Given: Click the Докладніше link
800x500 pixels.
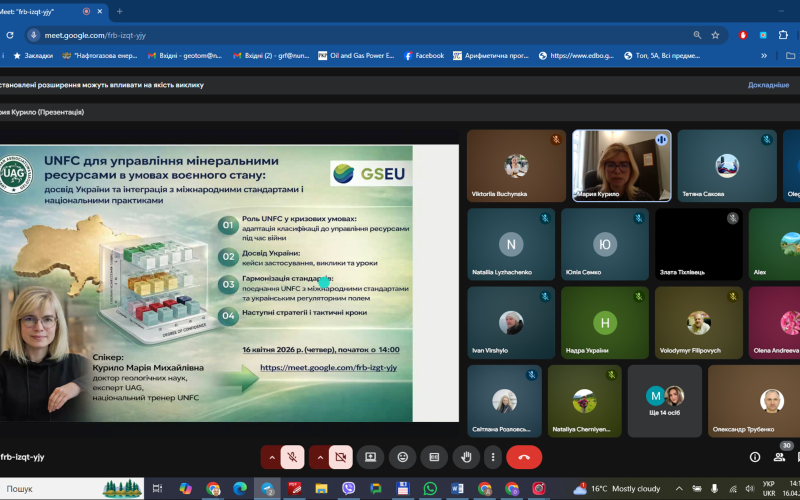Looking at the screenshot, I should point(768,85).
